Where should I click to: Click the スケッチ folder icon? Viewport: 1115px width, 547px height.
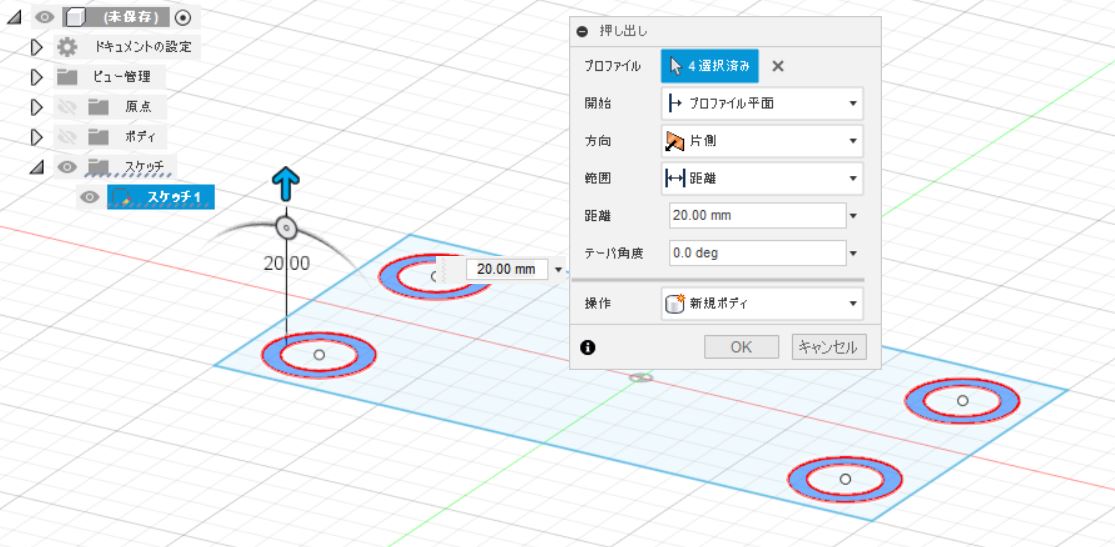point(97,167)
